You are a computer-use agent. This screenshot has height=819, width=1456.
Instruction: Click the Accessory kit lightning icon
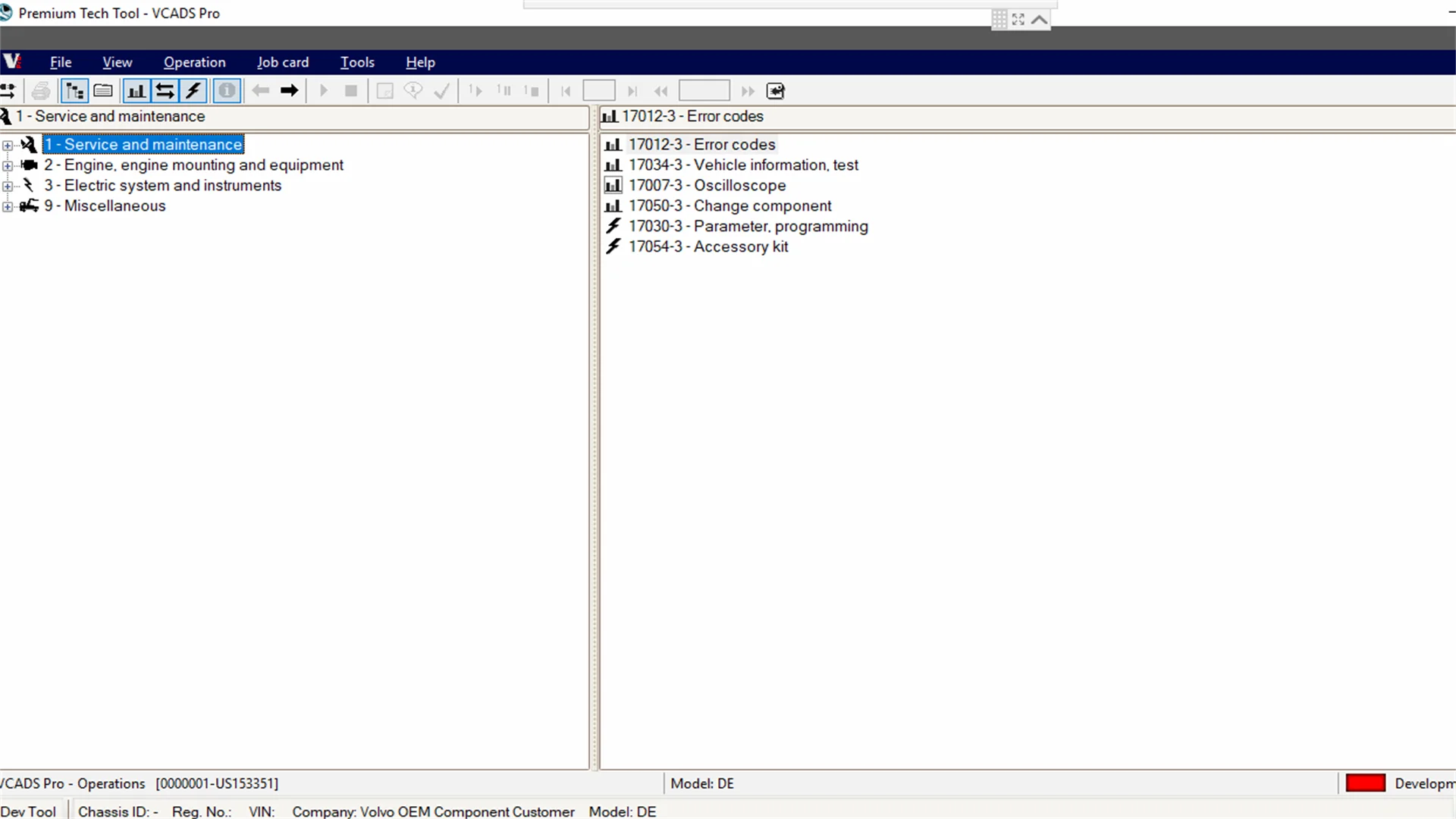pyautogui.click(x=613, y=247)
